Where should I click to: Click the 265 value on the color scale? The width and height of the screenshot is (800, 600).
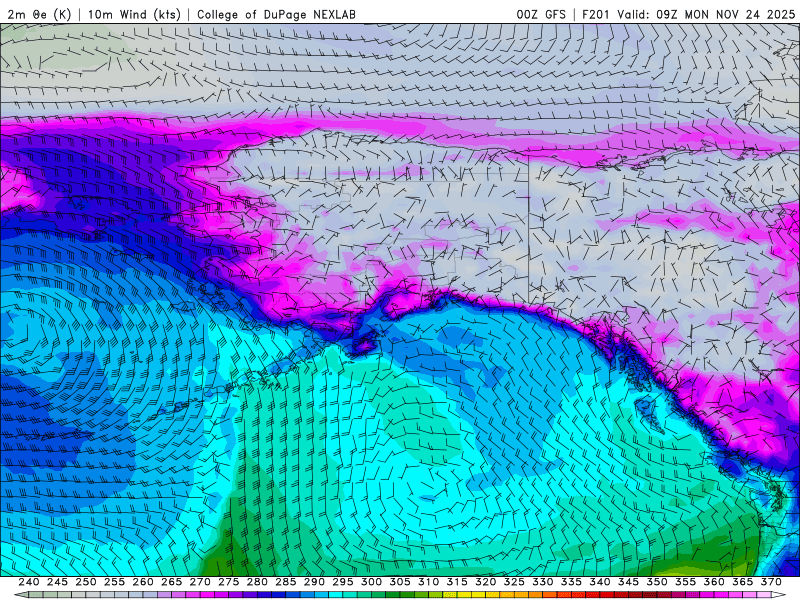pyautogui.click(x=171, y=582)
